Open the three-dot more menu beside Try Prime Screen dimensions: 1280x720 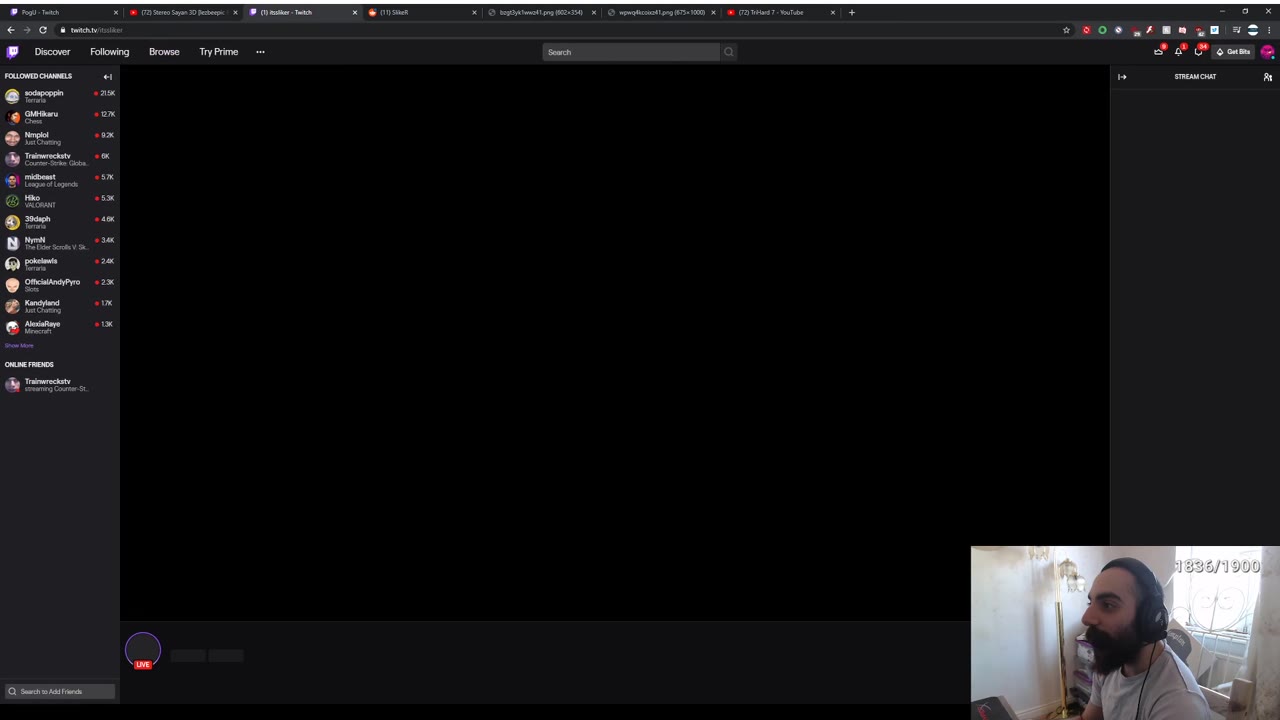(260, 52)
